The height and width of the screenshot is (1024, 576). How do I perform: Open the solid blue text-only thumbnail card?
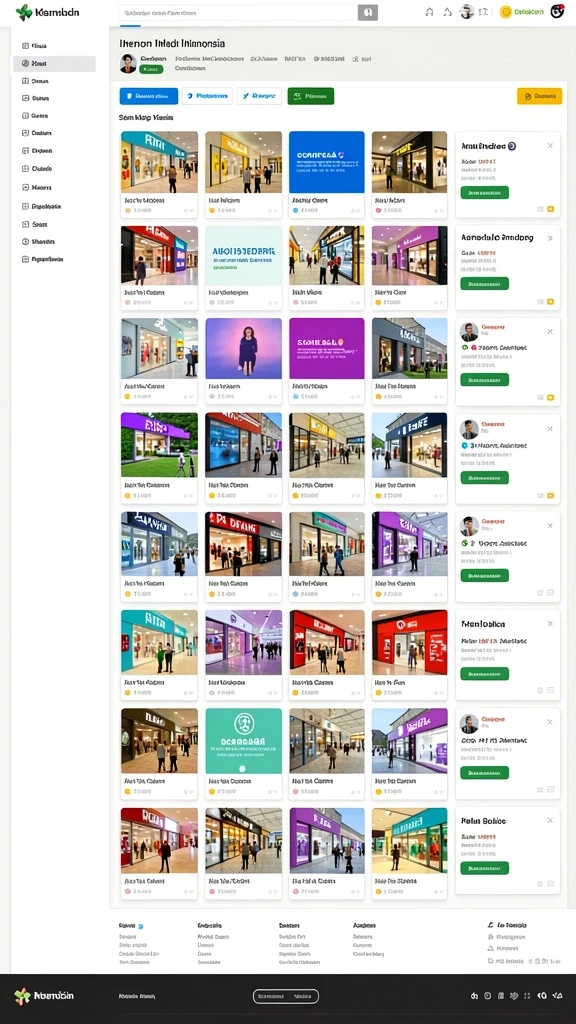327,162
